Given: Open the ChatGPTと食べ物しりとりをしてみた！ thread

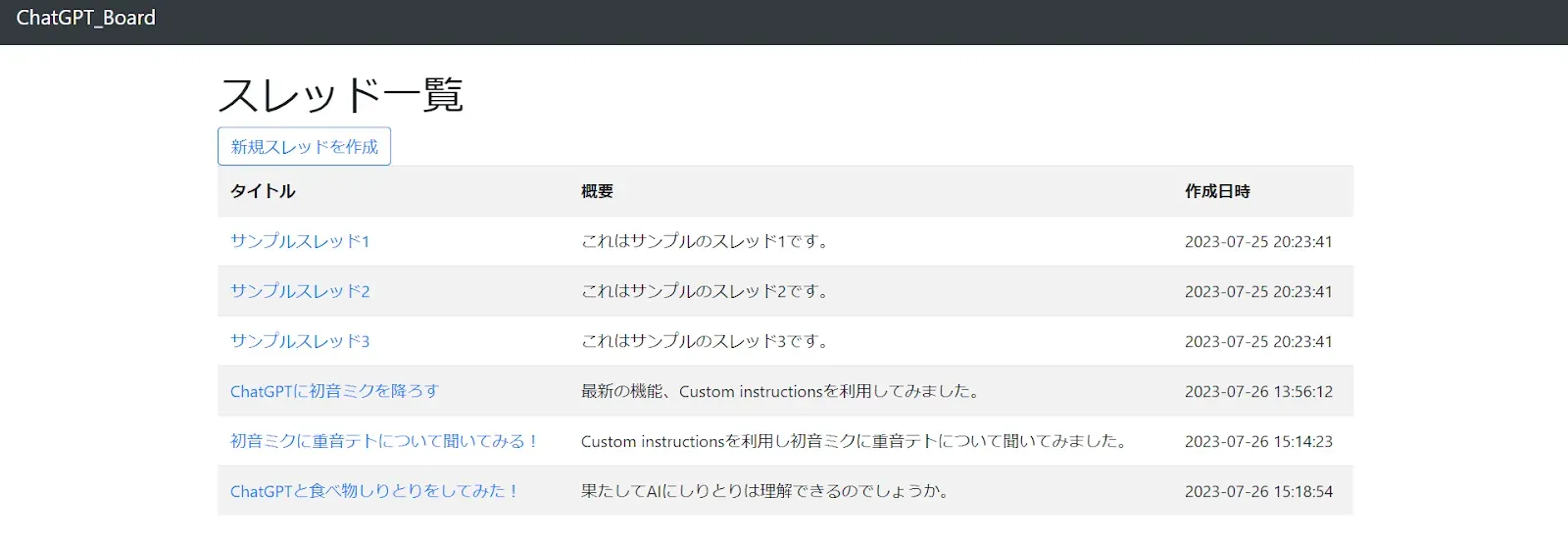Looking at the screenshot, I should coord(374,491).
